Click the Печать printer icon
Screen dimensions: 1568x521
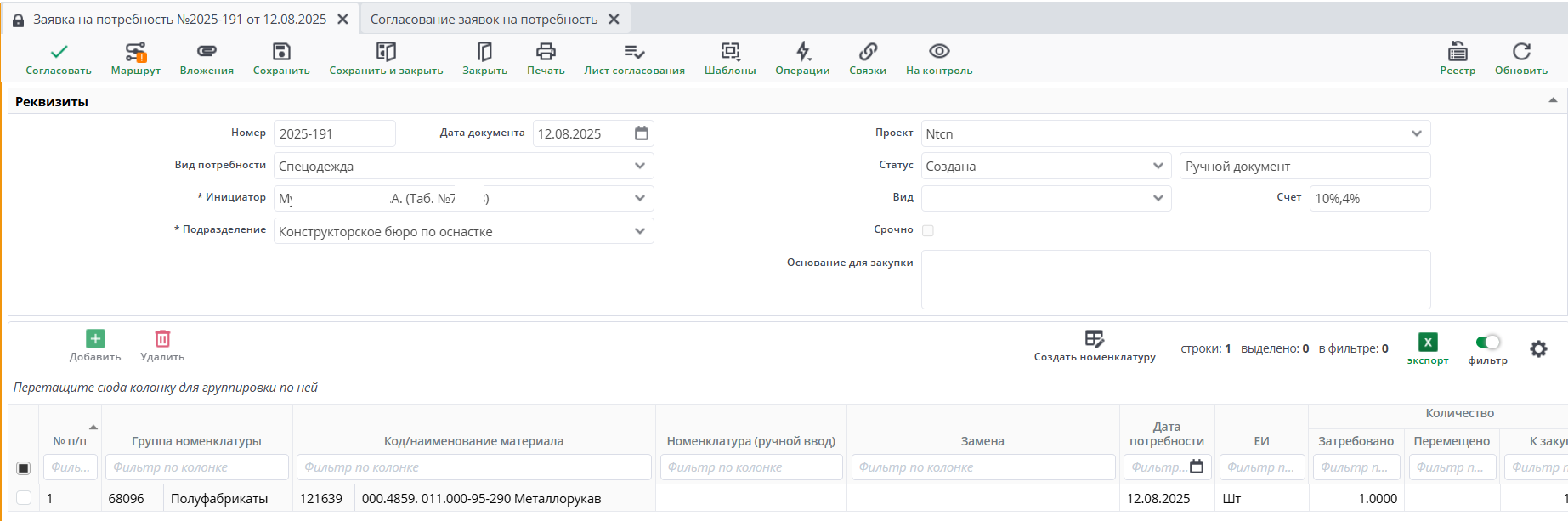coord(546,53)
